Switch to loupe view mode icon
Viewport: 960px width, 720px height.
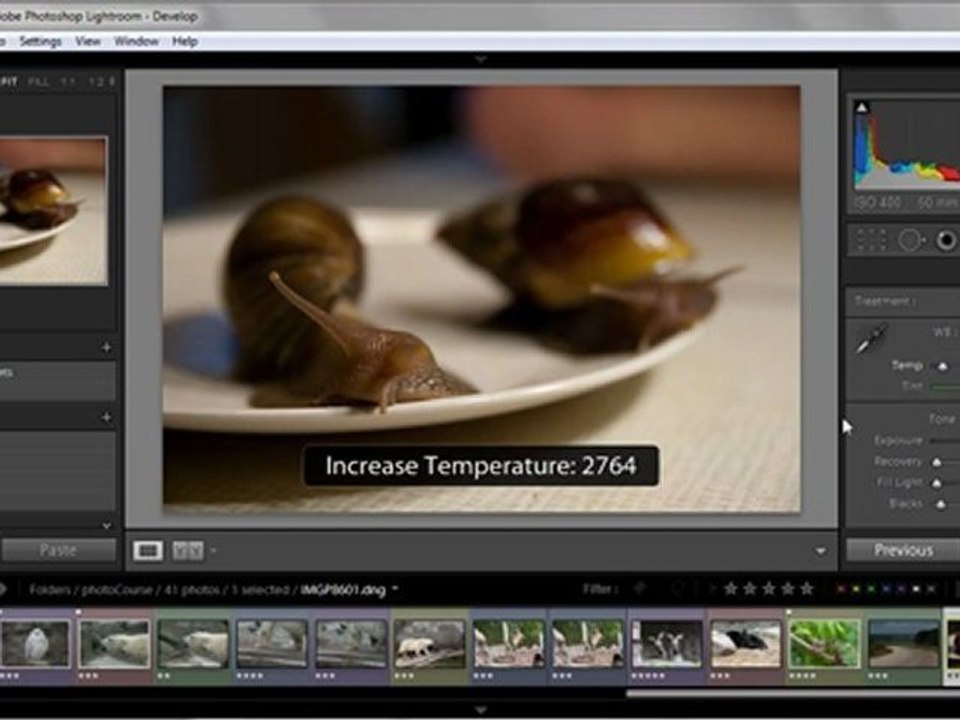(148, 550)
